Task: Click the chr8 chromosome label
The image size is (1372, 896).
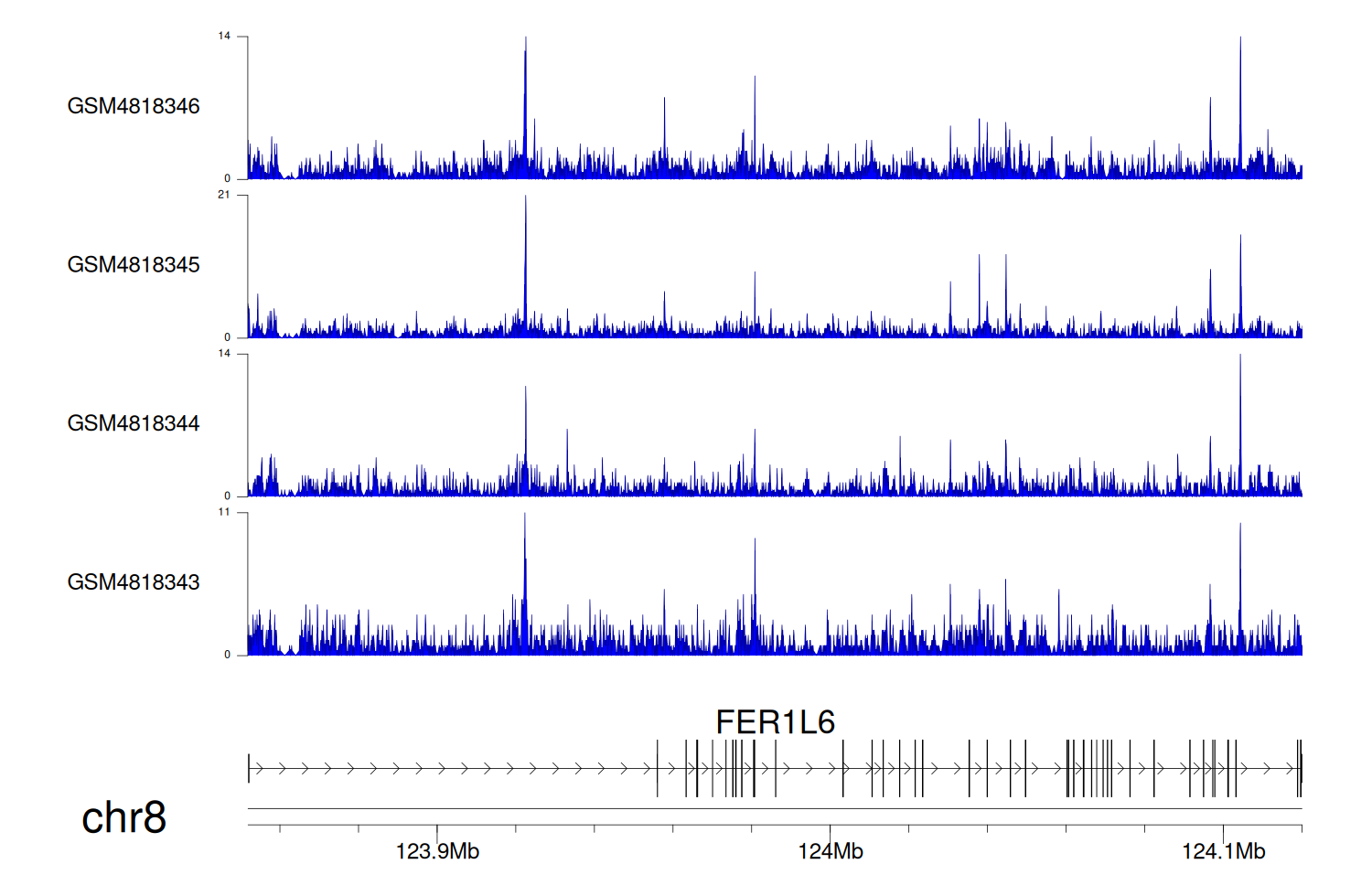Action: (x=123, y=817)
